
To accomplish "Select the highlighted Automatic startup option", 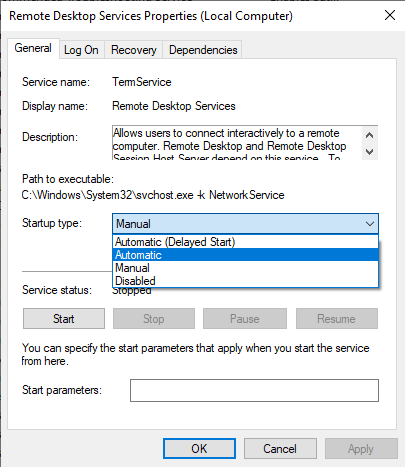I will 245,255.
